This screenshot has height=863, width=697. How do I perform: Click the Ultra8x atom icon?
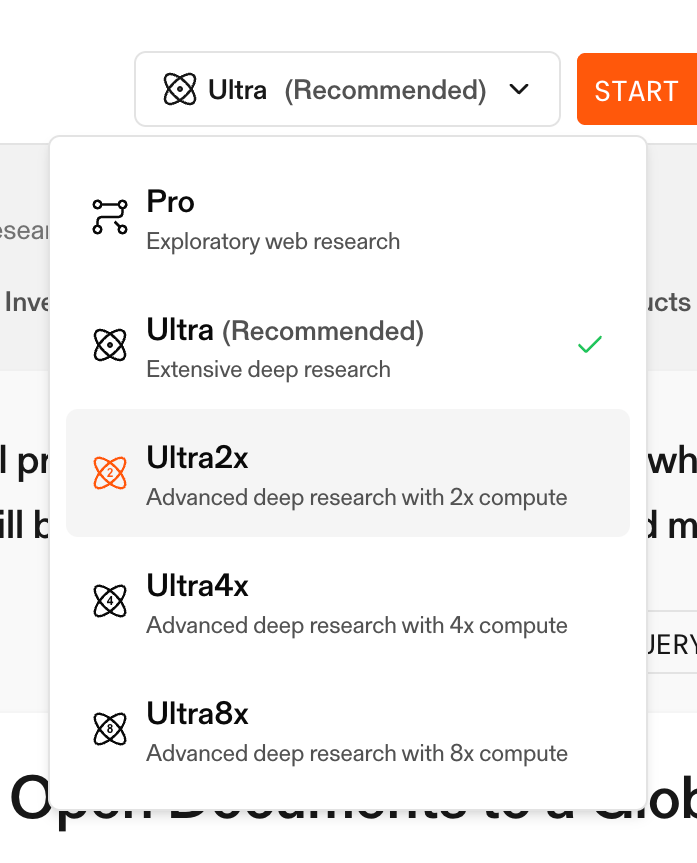110,729
